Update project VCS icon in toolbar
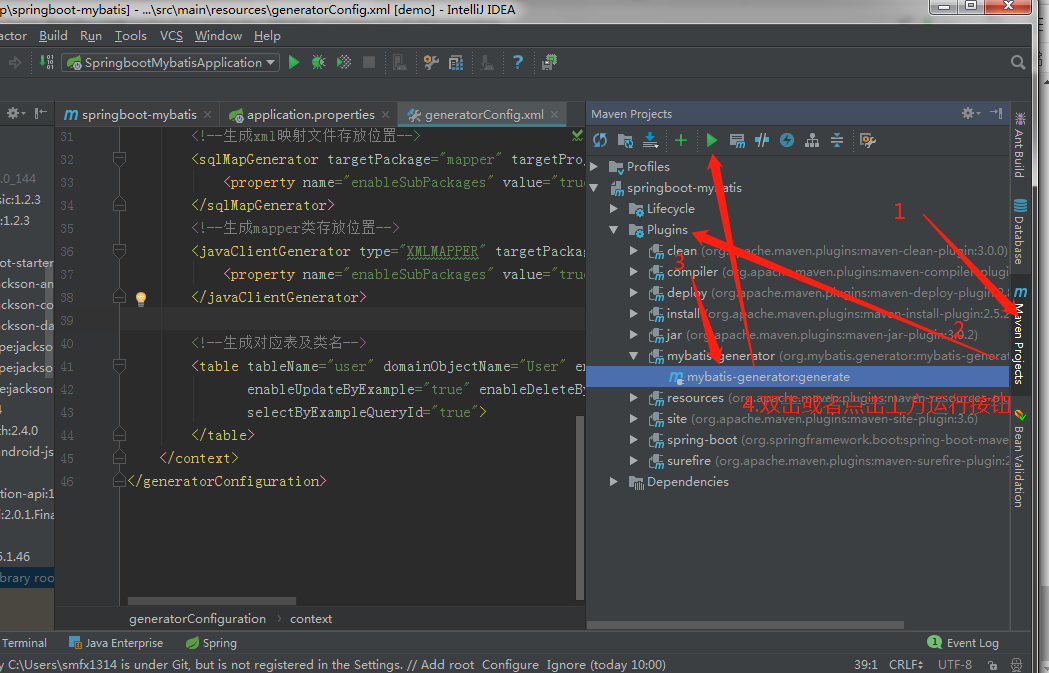The image size is (1049, 673). (x=46, y=62)
